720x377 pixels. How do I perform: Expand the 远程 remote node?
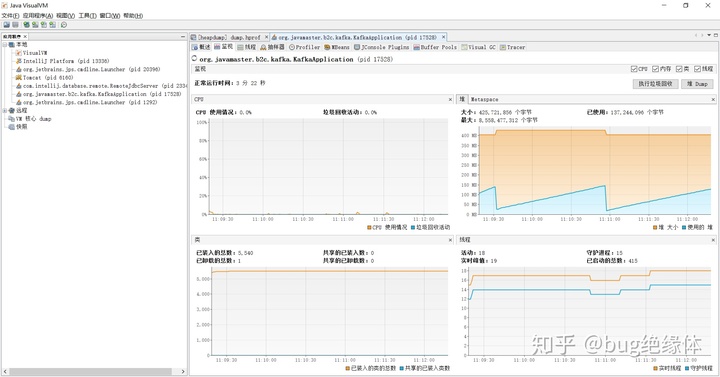tap(5, 110)
